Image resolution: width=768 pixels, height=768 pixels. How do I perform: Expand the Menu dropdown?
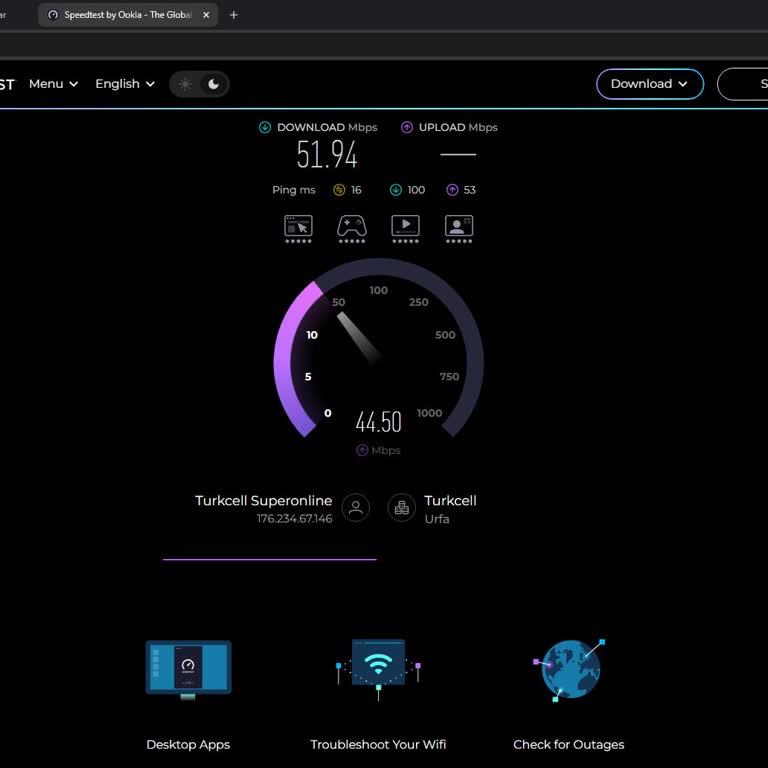coord(53,84)
